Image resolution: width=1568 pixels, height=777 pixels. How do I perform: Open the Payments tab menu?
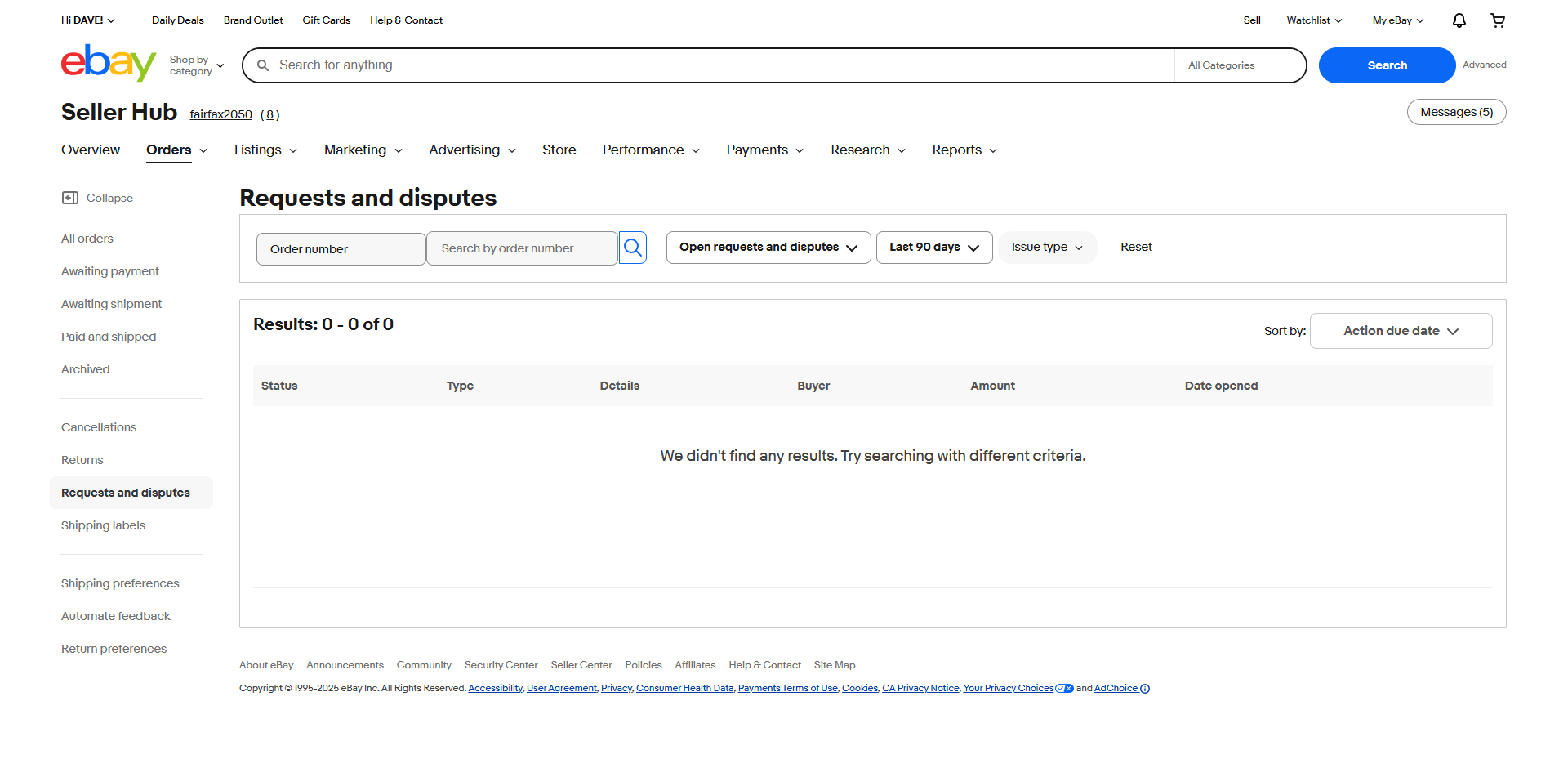(x=765, y=150)
